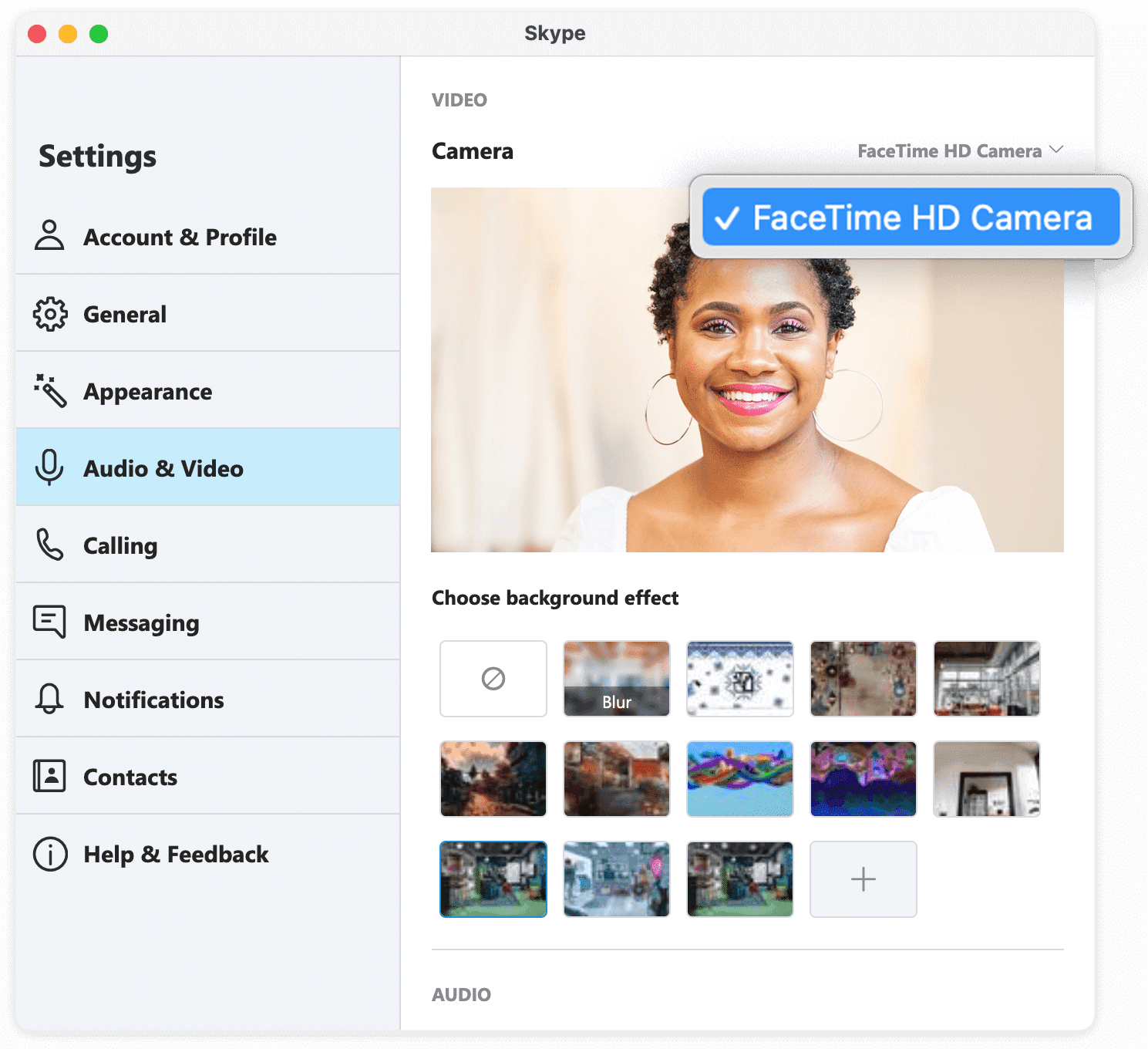Screen dimensions: 1148x1049
Task: Select the Notifications bell icon
Action: pos(49,700)
